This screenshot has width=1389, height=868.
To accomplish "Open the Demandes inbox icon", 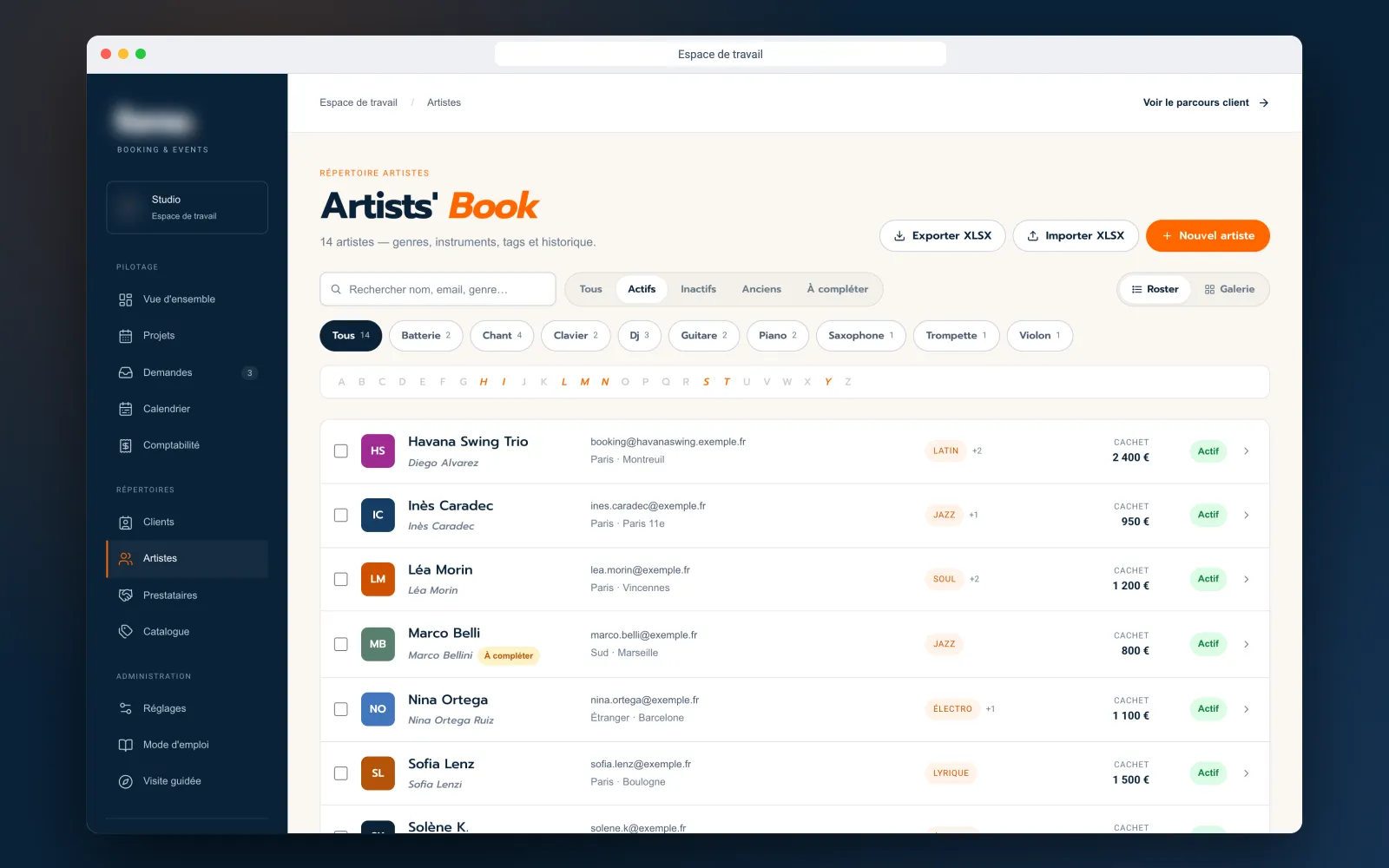I will tap(126, 372).
